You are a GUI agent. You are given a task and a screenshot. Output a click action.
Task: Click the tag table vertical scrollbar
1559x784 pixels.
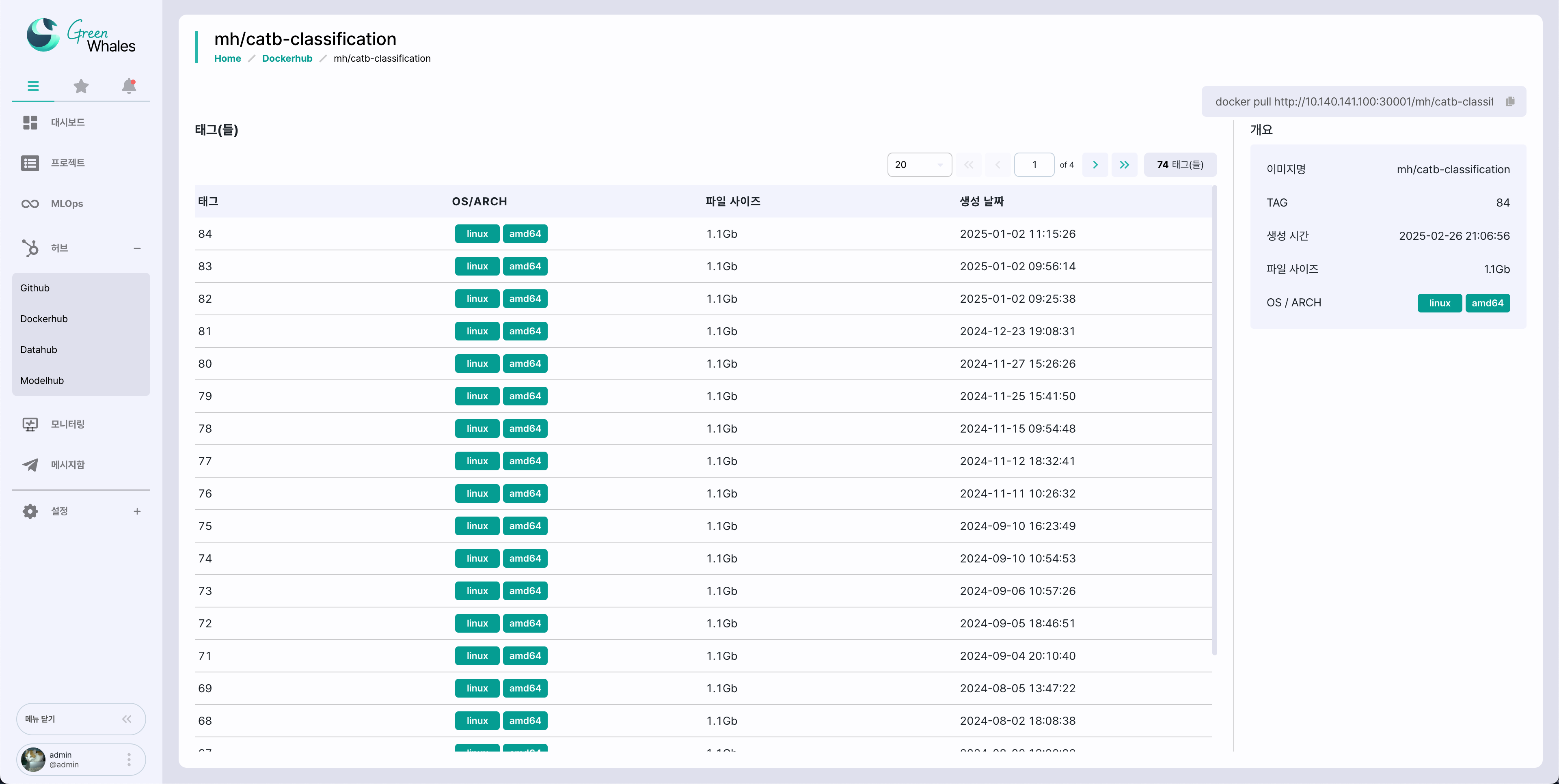point(1215,420)
